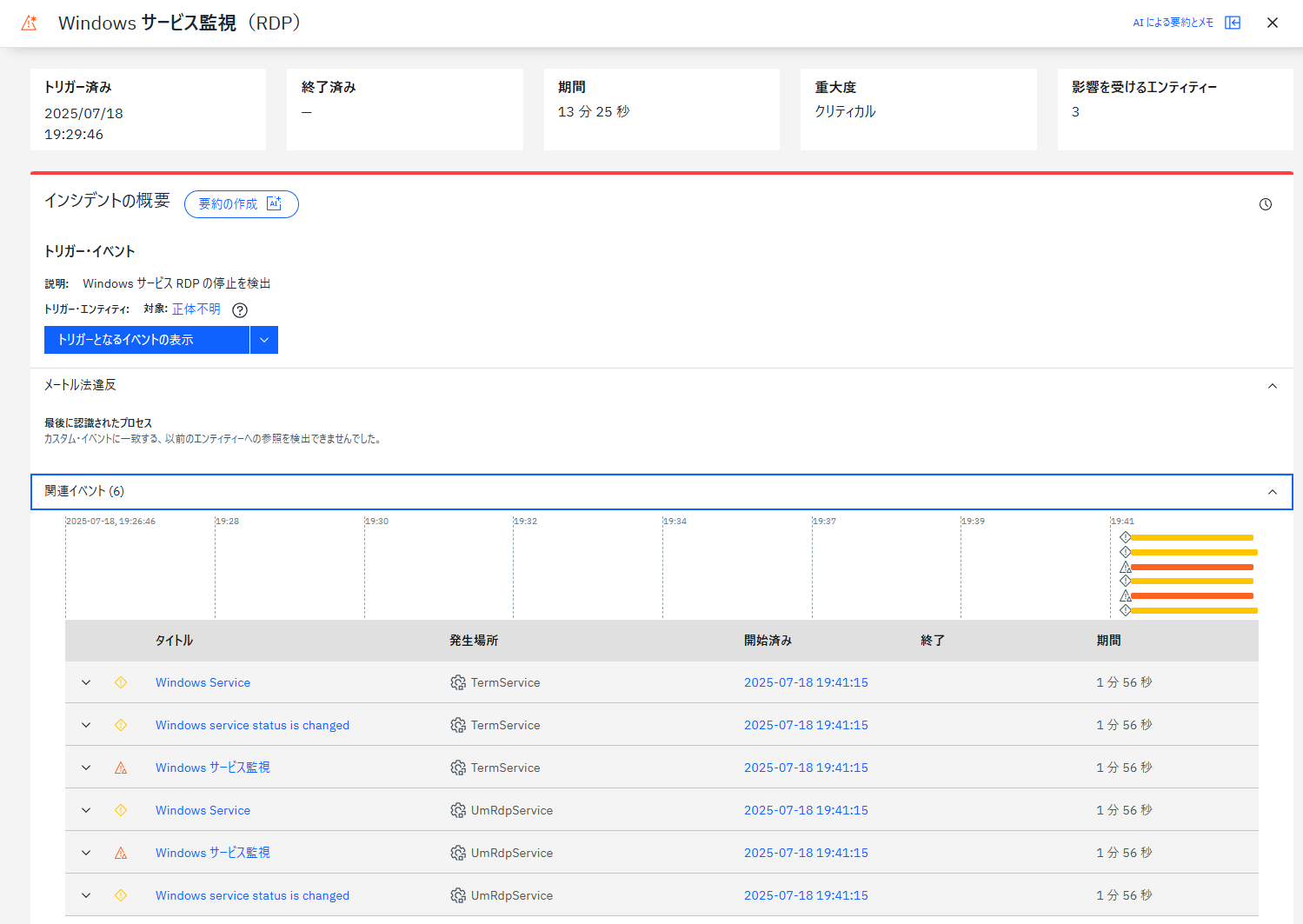1303x924 pixels.
Task: Expand the UmRdpService Windows サービス監視 row
Action: [x=86, y=853]
